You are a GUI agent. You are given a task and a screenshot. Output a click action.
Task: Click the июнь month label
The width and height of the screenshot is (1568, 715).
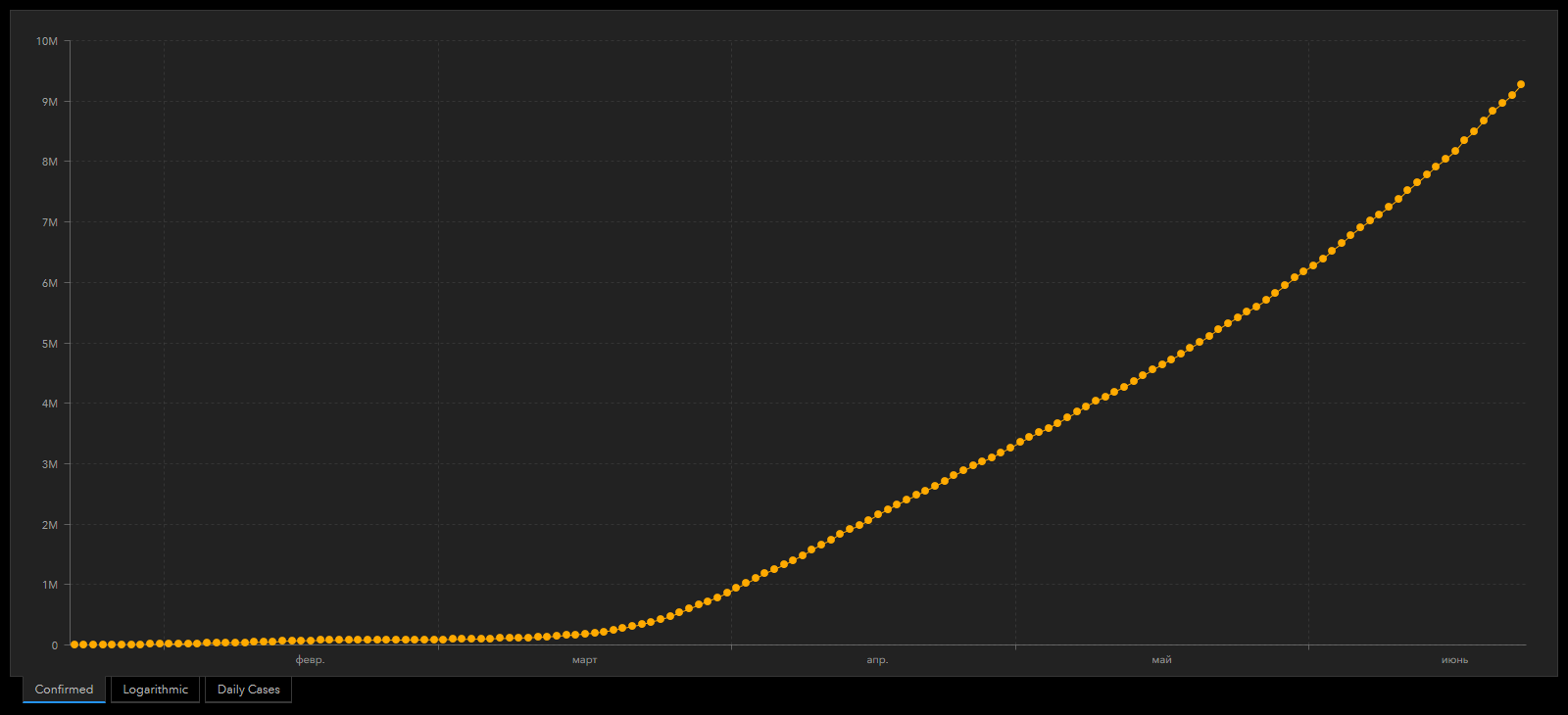coord(1454,660)
